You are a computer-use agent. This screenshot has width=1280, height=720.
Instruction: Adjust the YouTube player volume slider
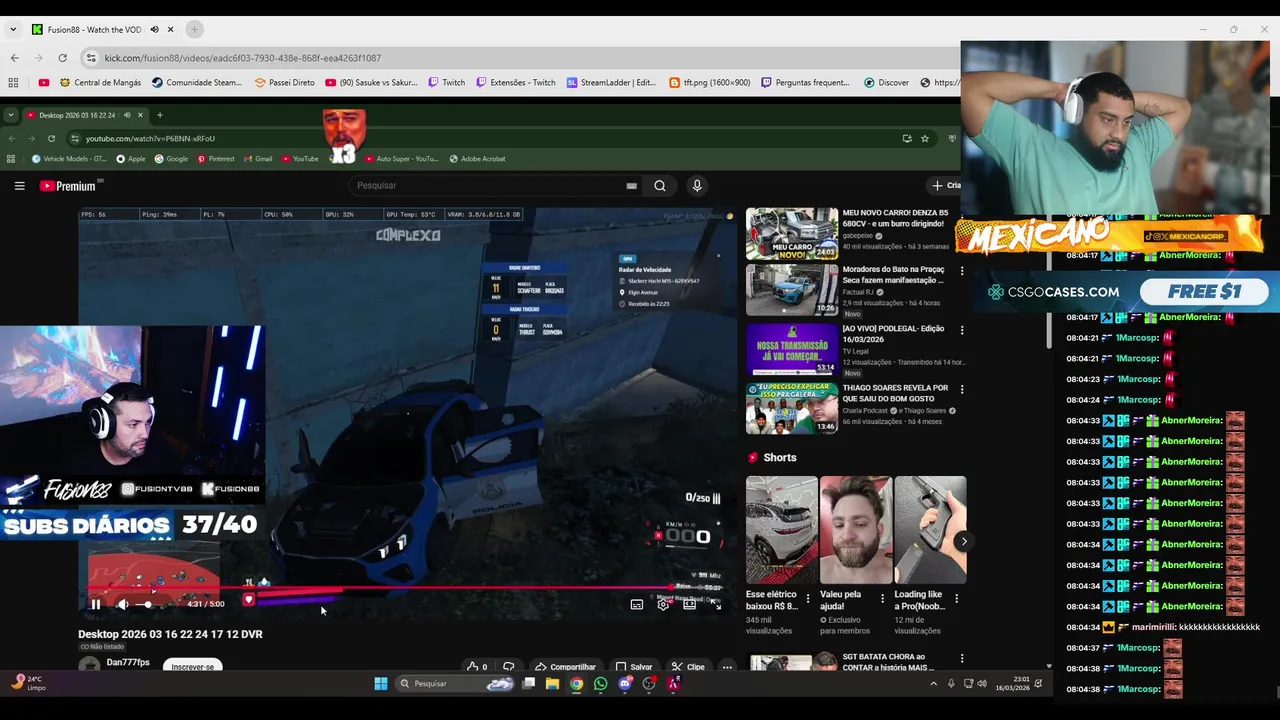tap(149, 604)
